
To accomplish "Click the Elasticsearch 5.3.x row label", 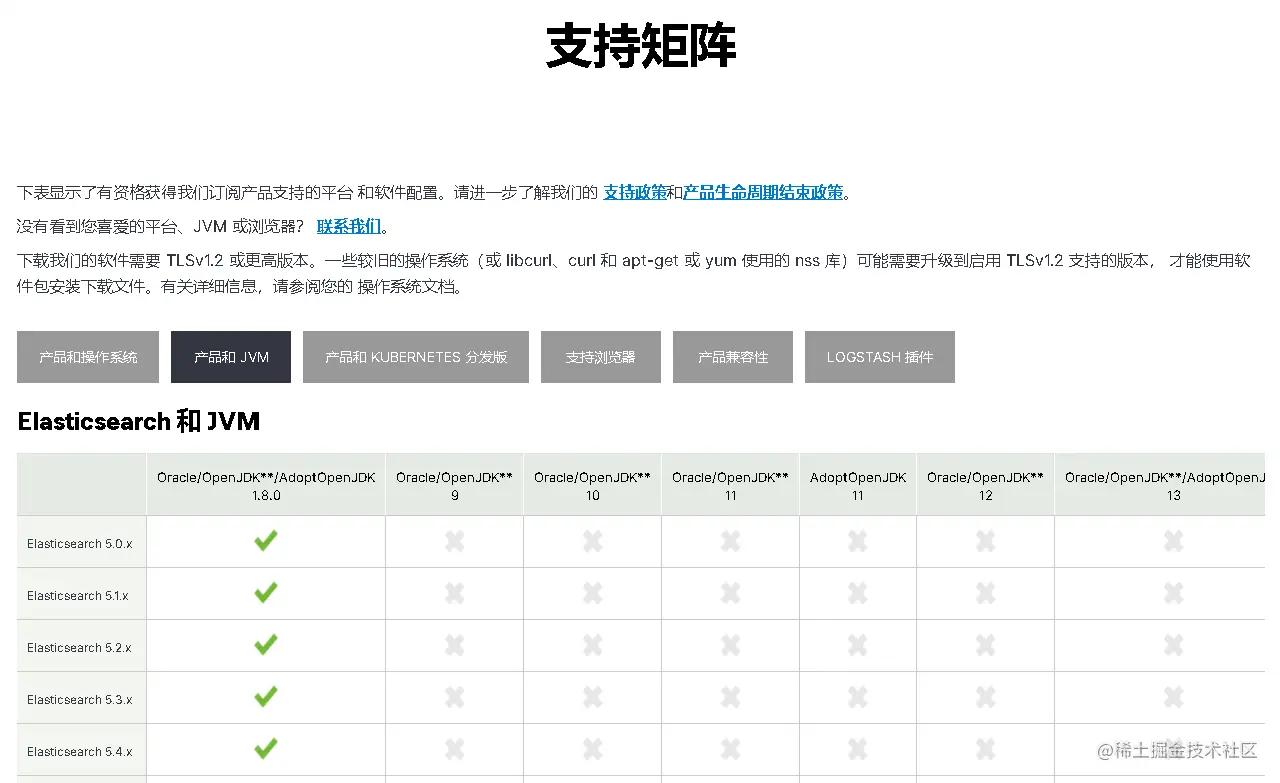I will [80, 700].
